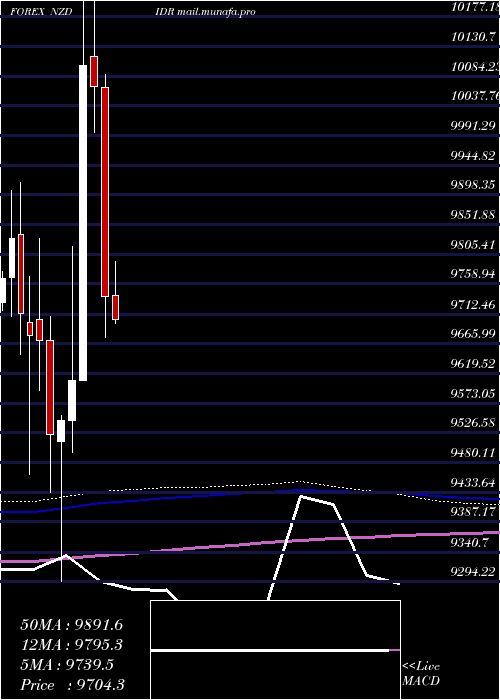Click the 9573.05 price axis label
Image resolution: width=500 pixels, height=700 pixels.
pos(473,393)
